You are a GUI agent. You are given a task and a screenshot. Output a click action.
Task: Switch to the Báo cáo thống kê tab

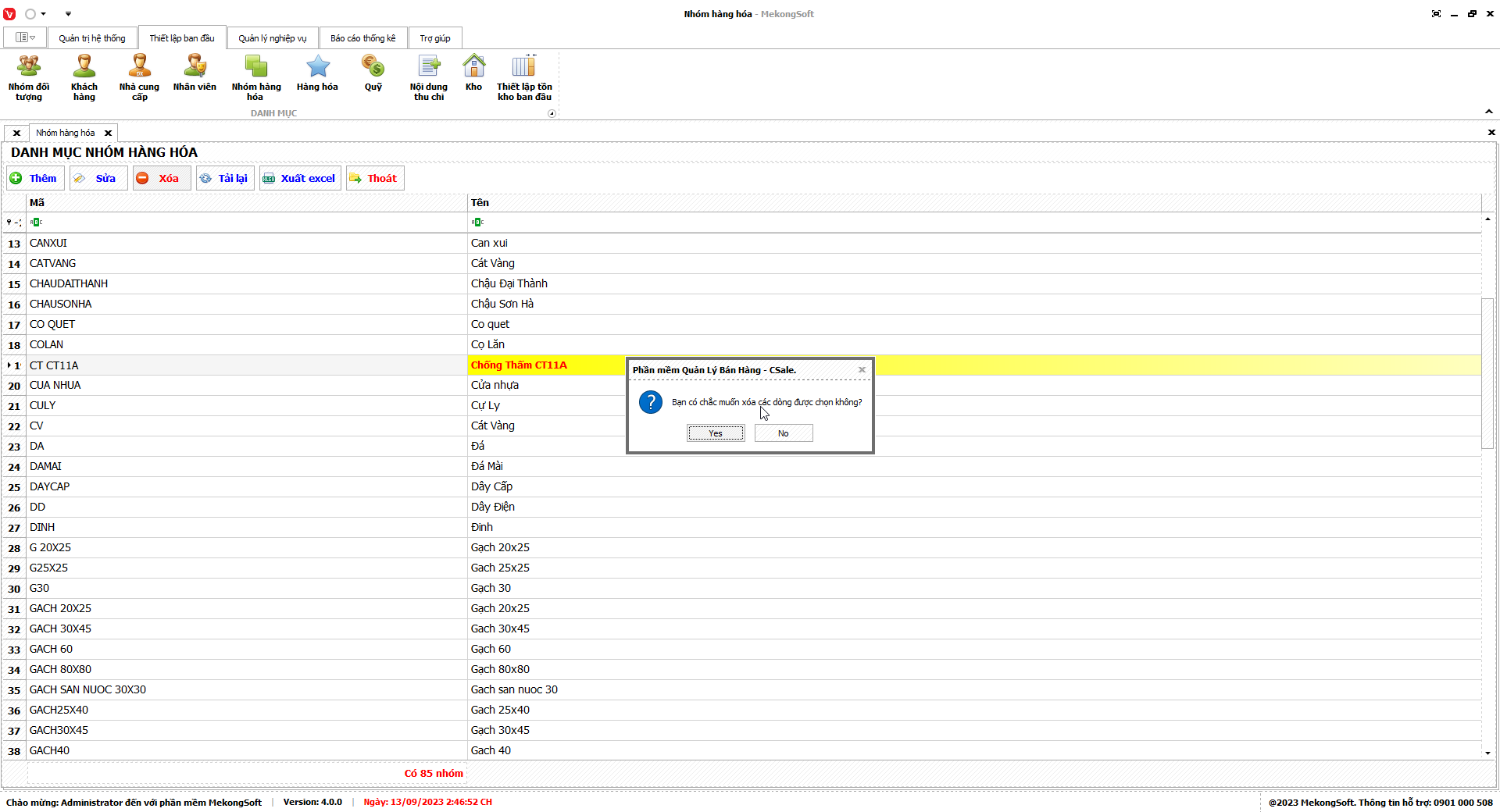[363, 38]
